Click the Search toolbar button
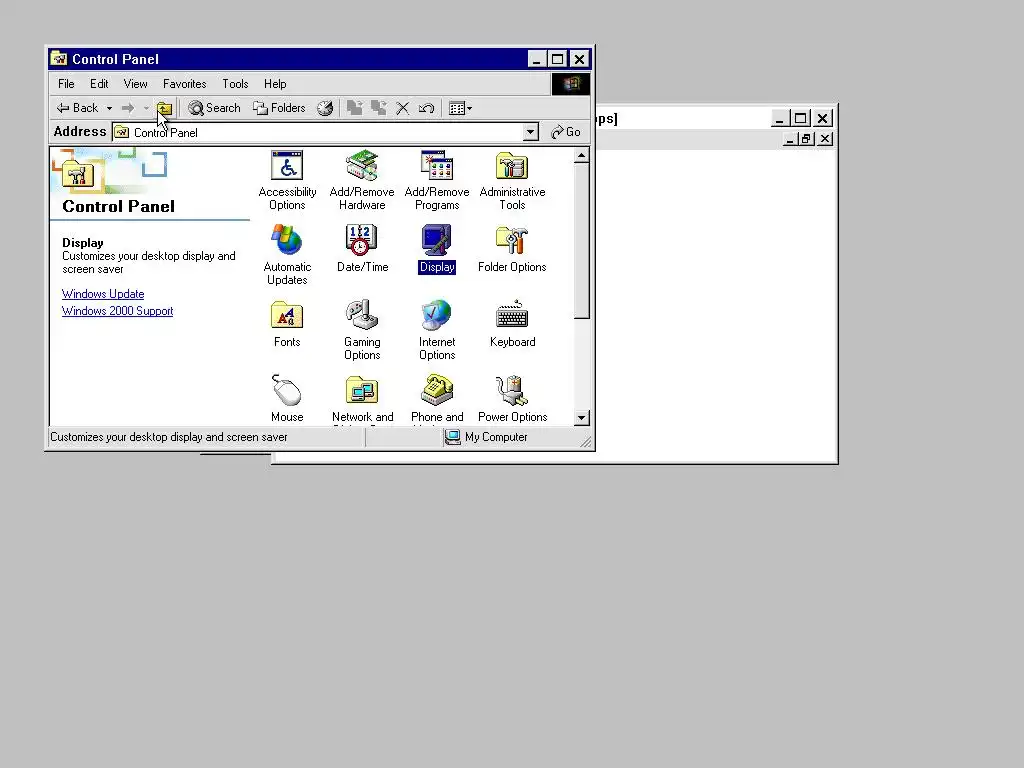1024x768 pixels. click(214, 108)
